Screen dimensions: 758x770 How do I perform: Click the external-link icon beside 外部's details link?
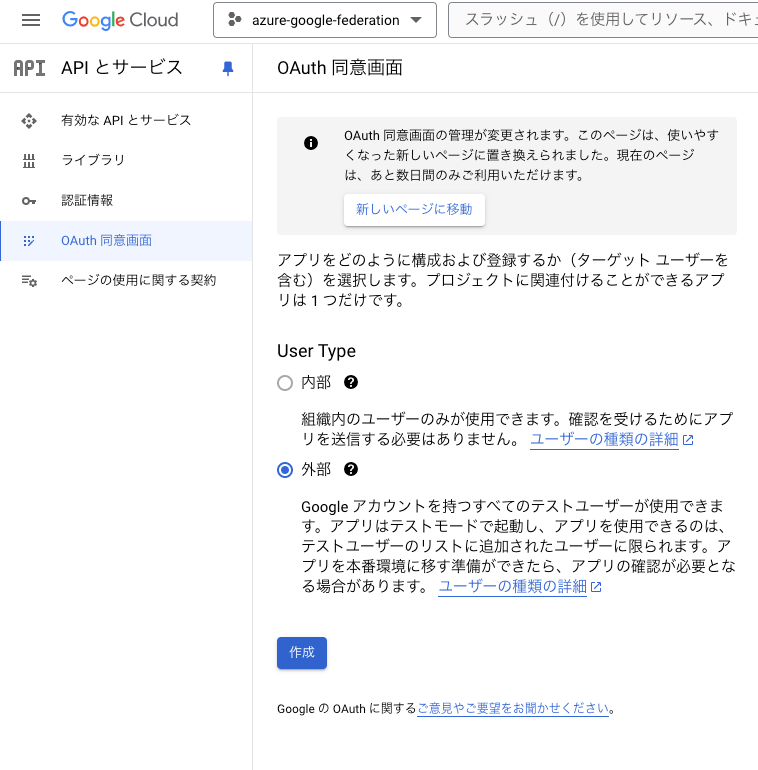[596, 587]
